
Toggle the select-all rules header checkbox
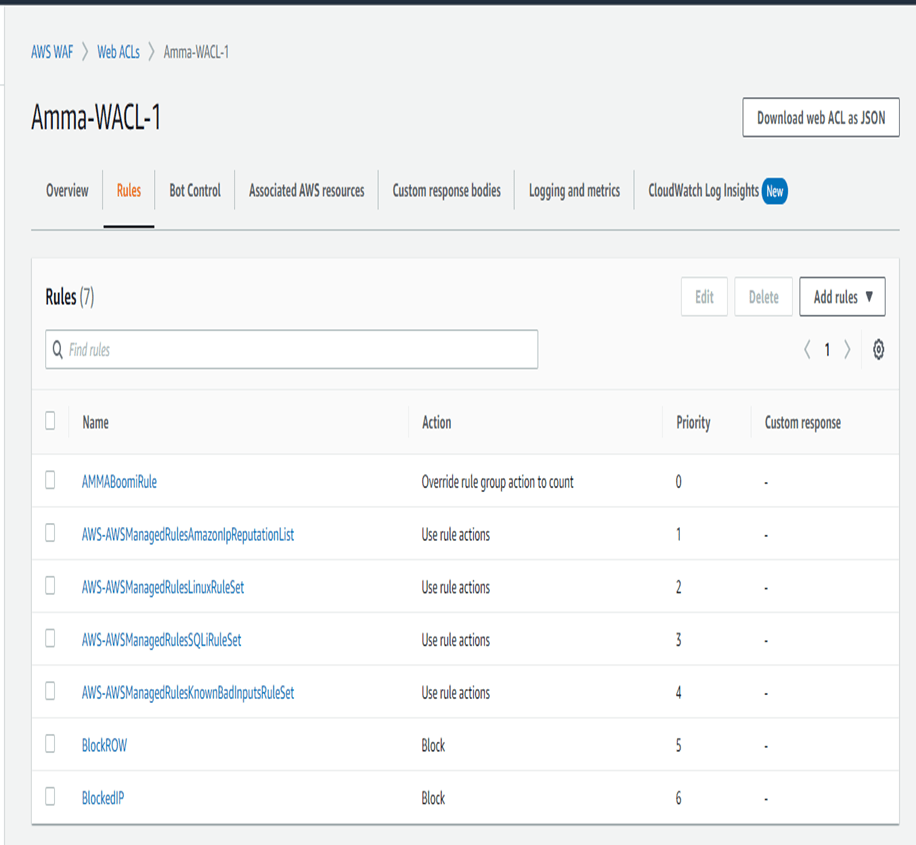(x=50, y=421)
